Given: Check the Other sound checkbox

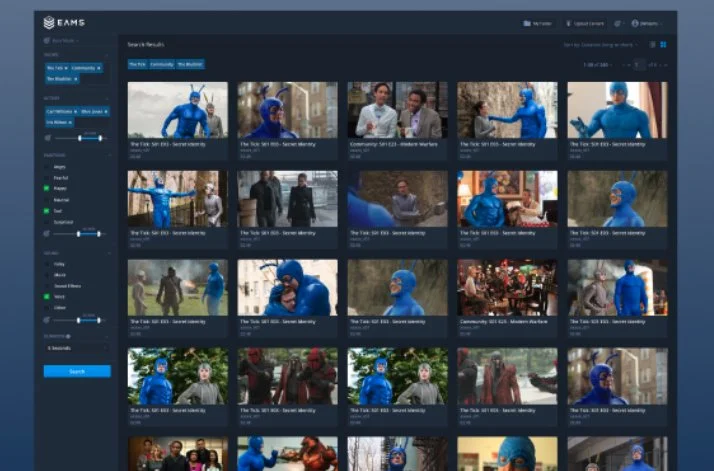Looking at the screenshot, I should coord(46,307).
